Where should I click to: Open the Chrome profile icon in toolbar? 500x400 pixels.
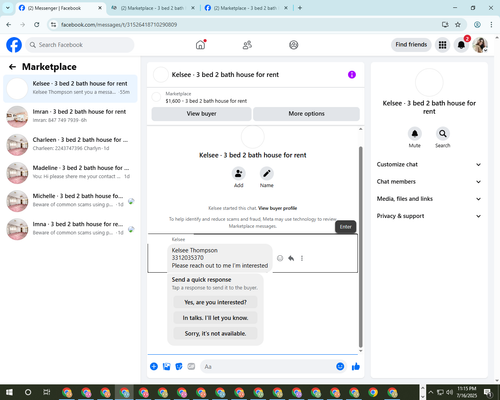coord(477,25)
